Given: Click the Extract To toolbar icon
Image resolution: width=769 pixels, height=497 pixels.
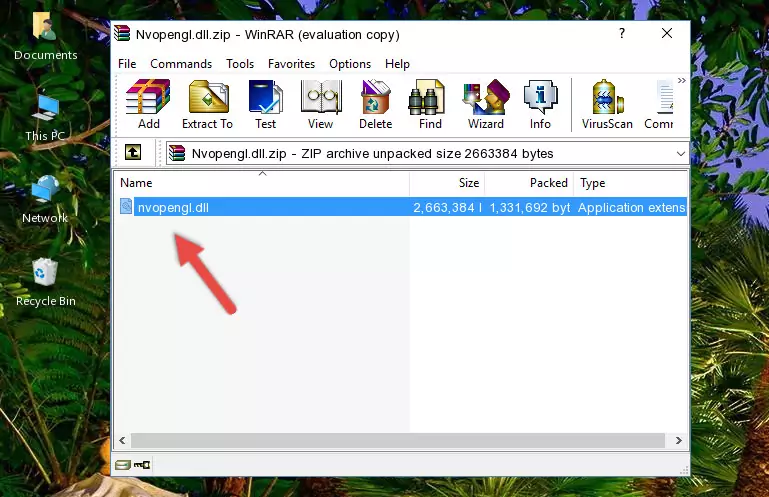Looking at the screenshot, I should tap(207, 105).
